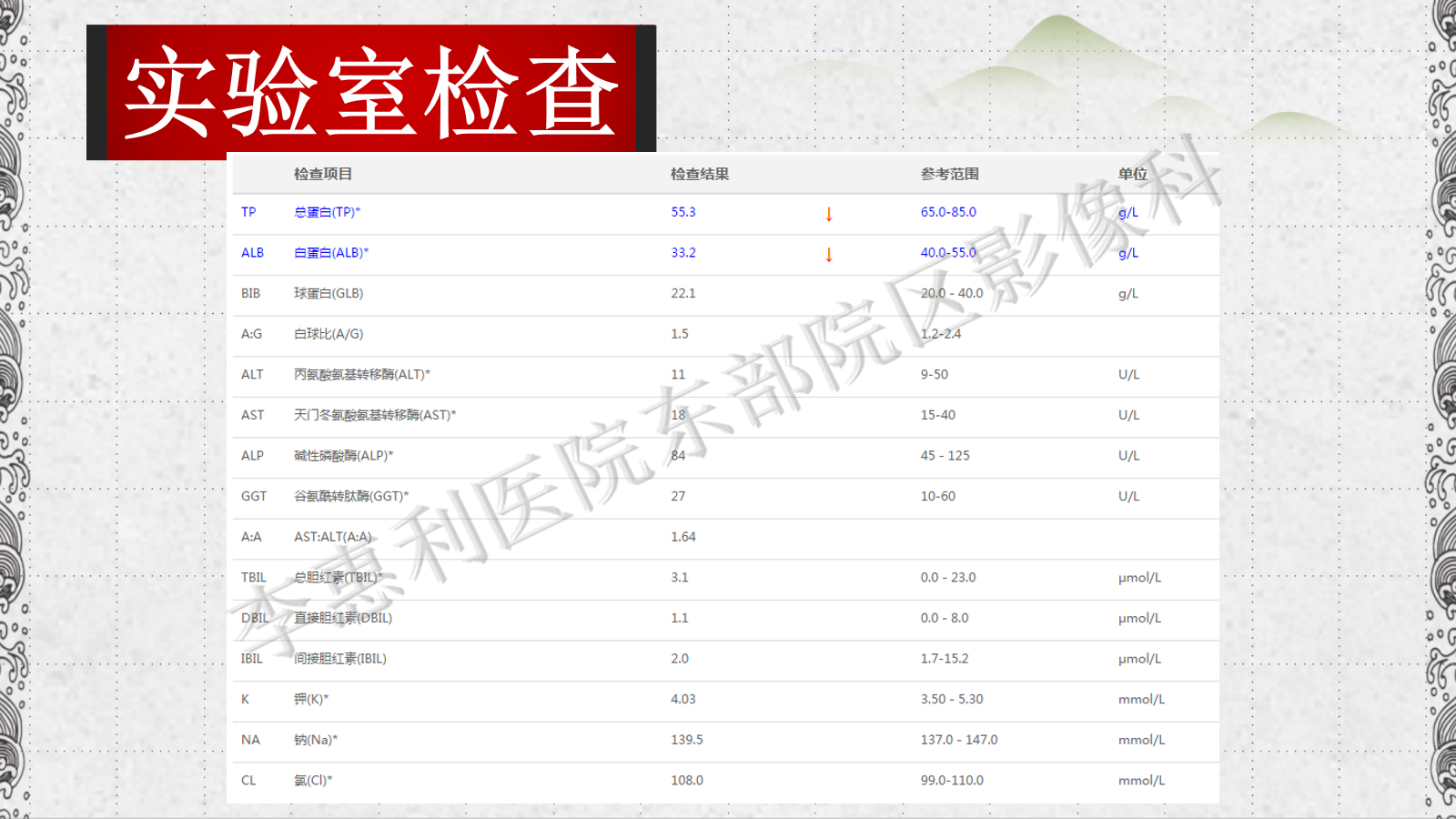
Task: Open the 白蛋白(ALB)* link
Action: (x=331, y=253)
